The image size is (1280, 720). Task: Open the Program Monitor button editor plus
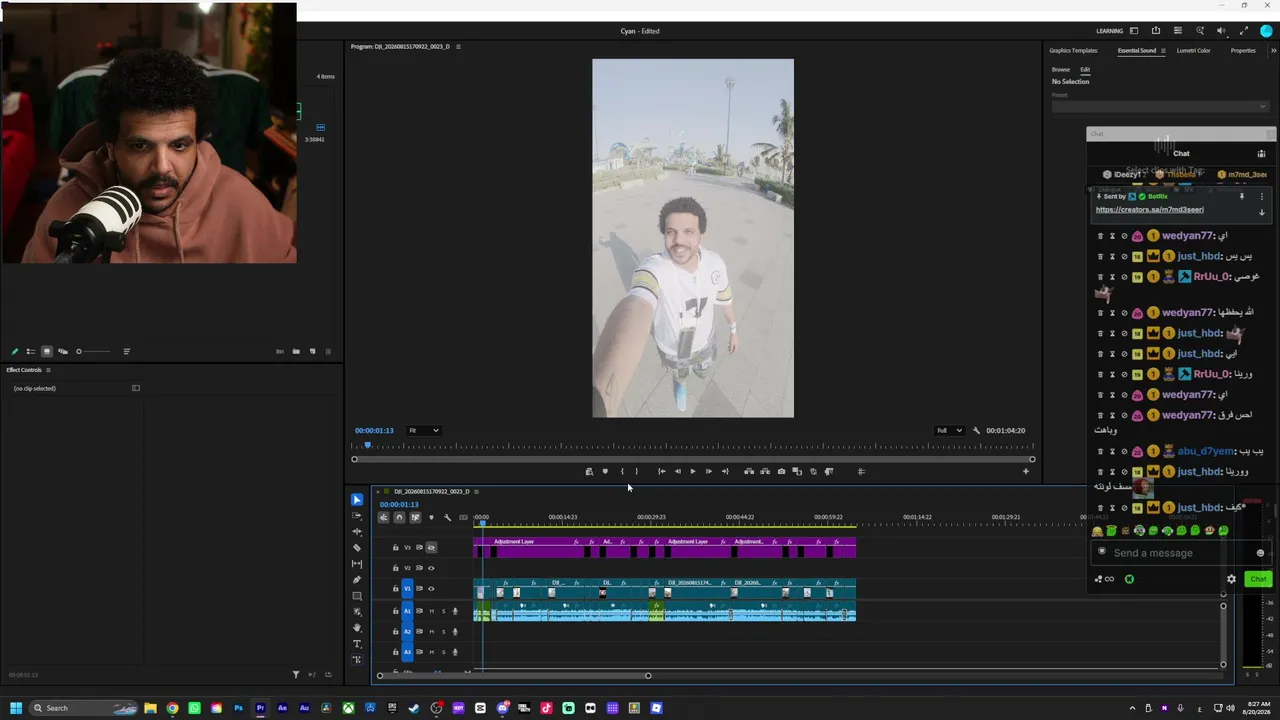(x=1025, y=471)
